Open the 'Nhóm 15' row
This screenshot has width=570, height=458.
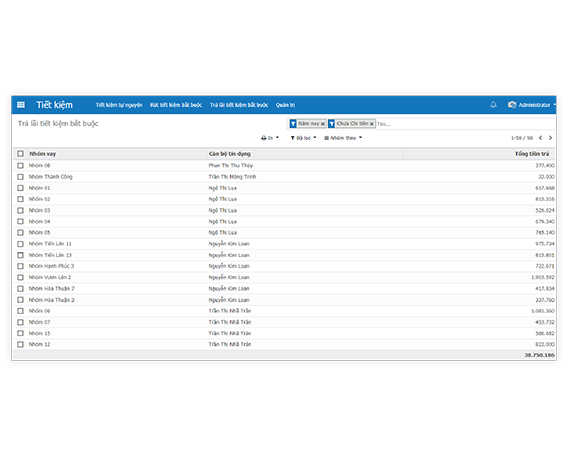coord(284,333)
